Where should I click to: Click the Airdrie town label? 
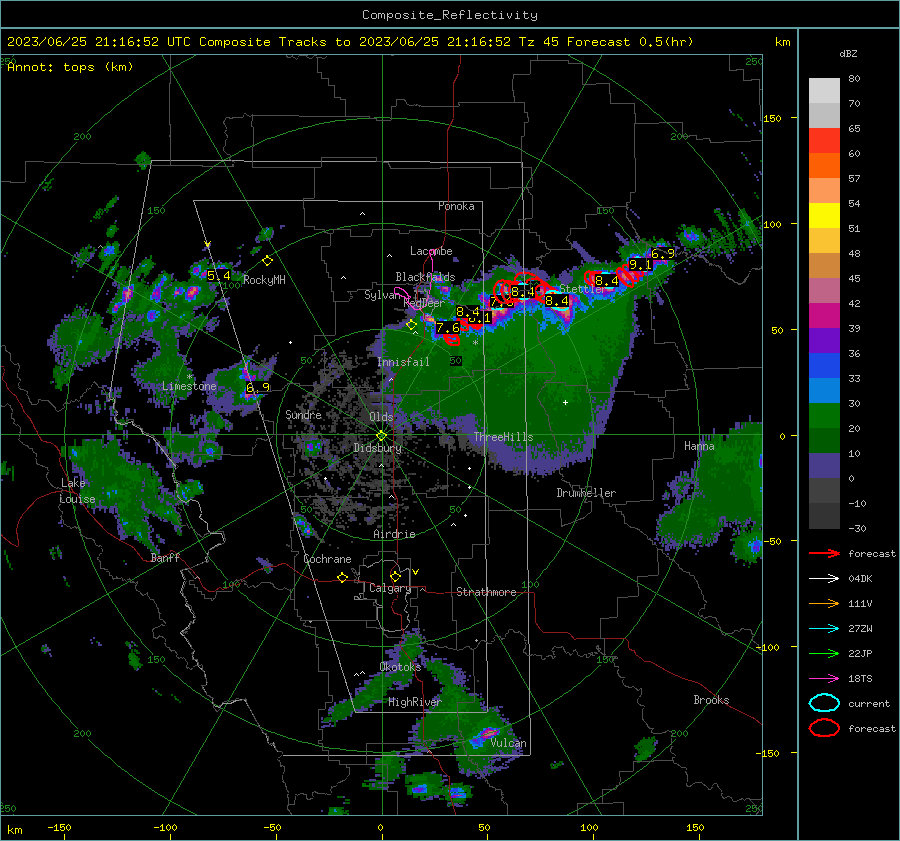tap(394, 534)
